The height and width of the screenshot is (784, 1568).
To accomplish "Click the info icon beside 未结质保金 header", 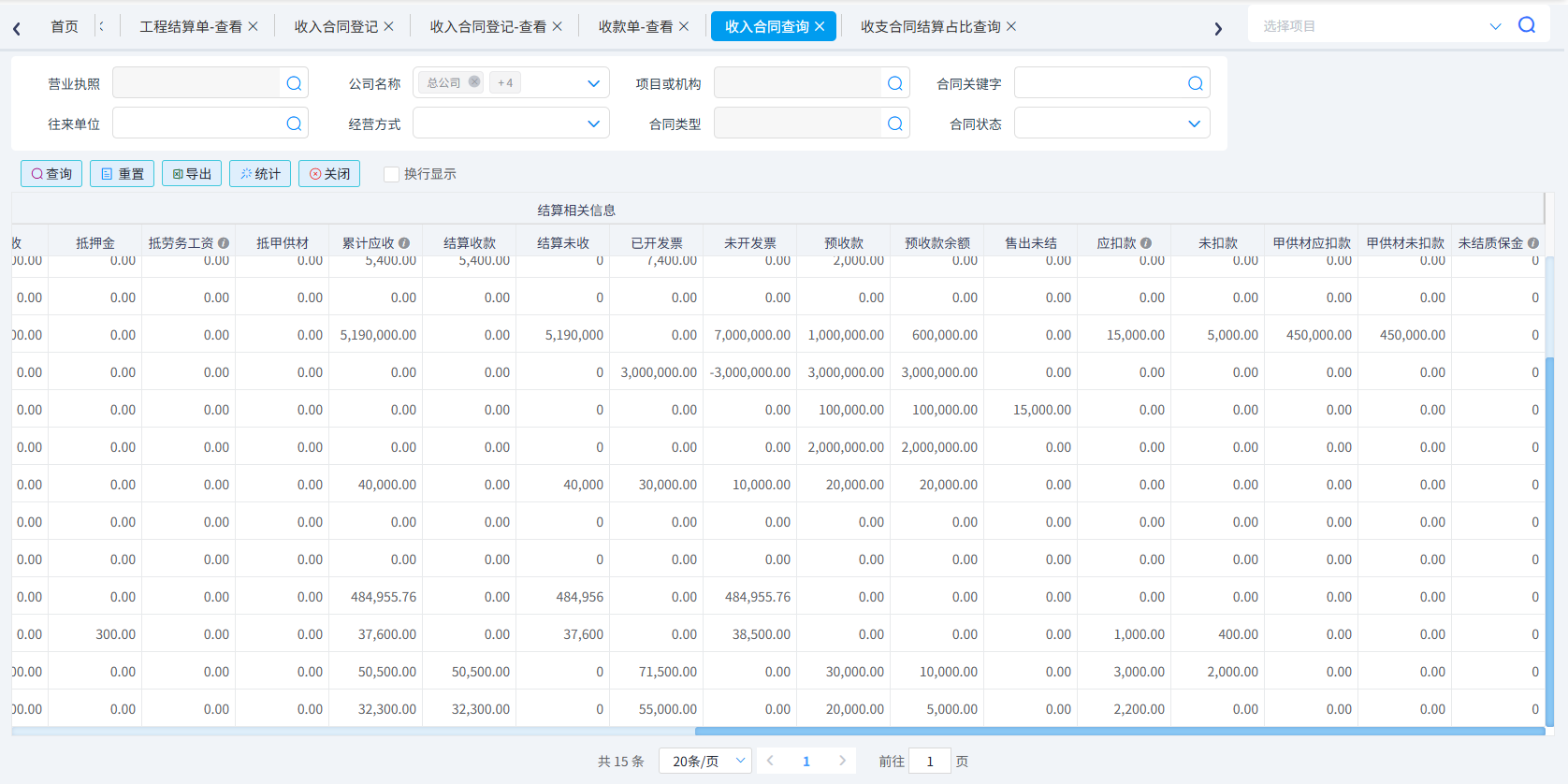I will (x=1533, y=243).
